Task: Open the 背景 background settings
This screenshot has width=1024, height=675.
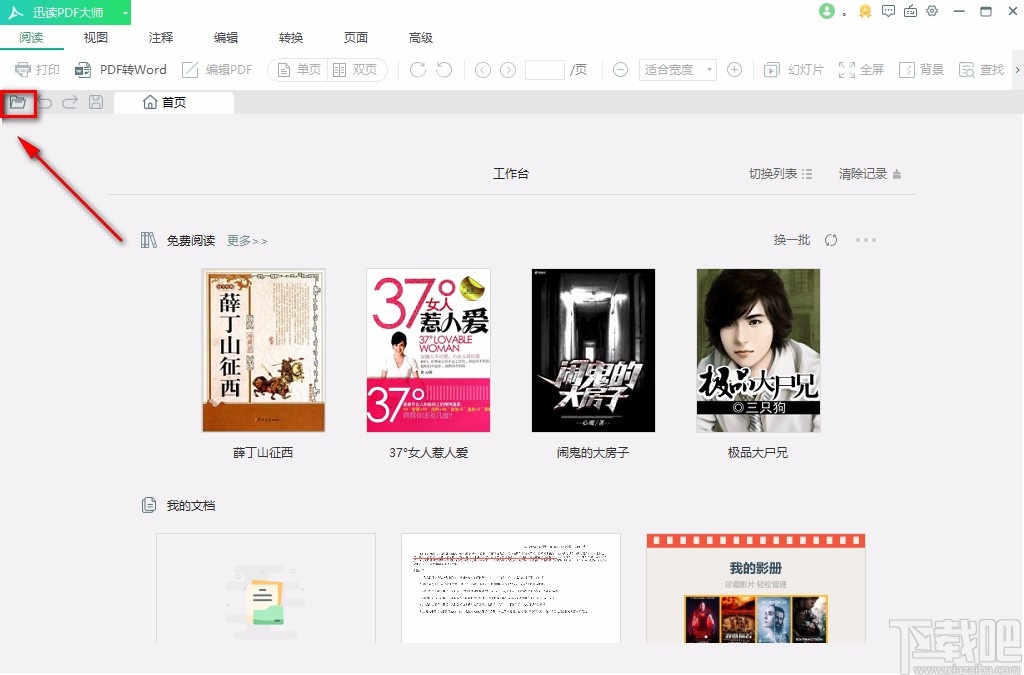Action: [921, 69]
